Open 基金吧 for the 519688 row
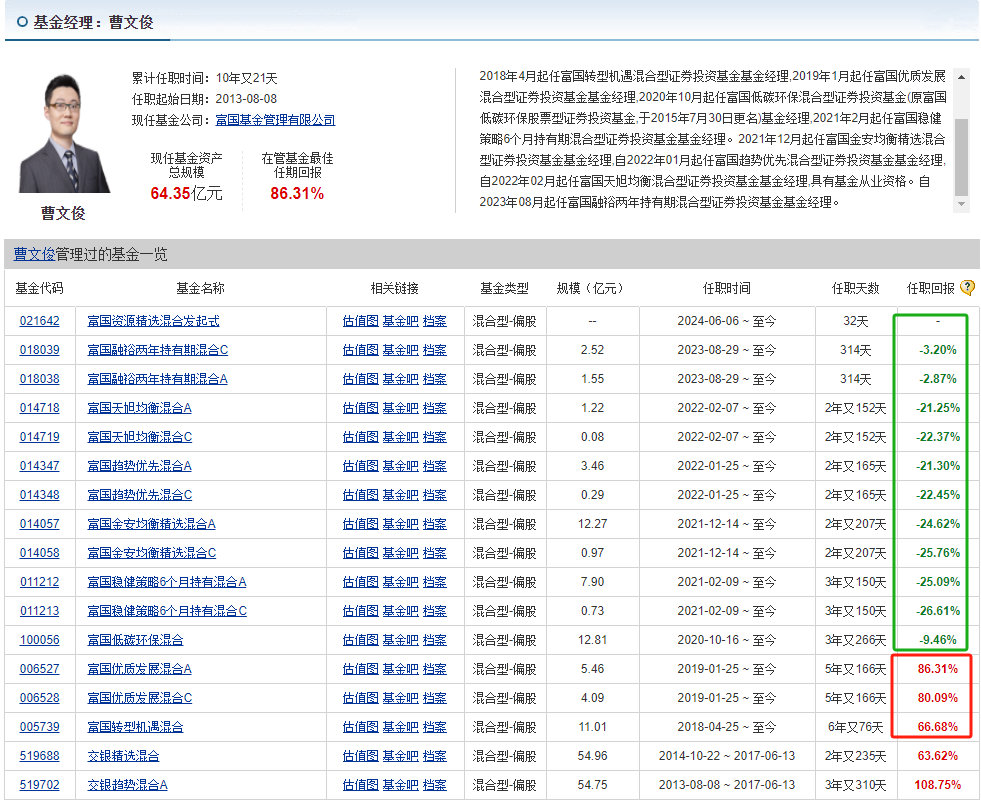The height and width of the screenshot is (808, 981). click(x=400, y=756)
